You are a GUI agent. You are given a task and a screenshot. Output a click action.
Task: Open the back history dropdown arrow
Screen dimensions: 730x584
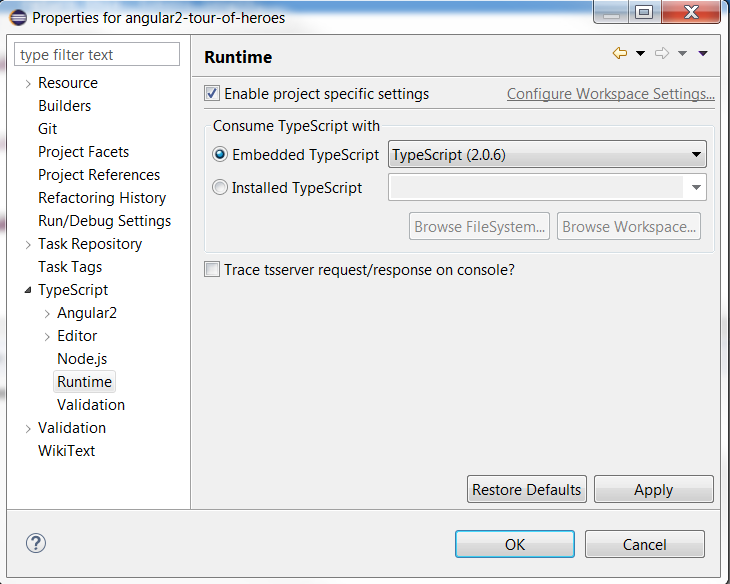[x=640, y=54]
